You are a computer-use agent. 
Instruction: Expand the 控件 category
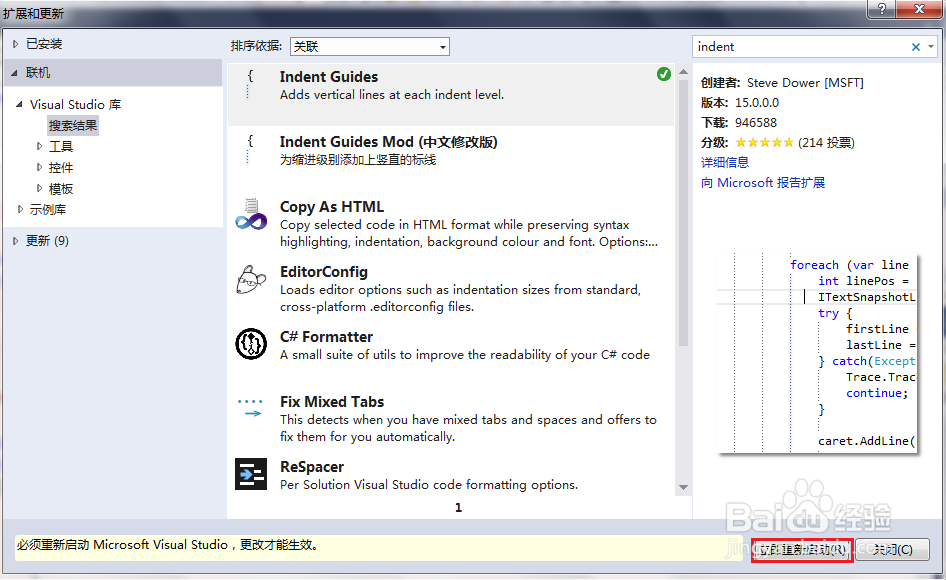tap(39, 167)
